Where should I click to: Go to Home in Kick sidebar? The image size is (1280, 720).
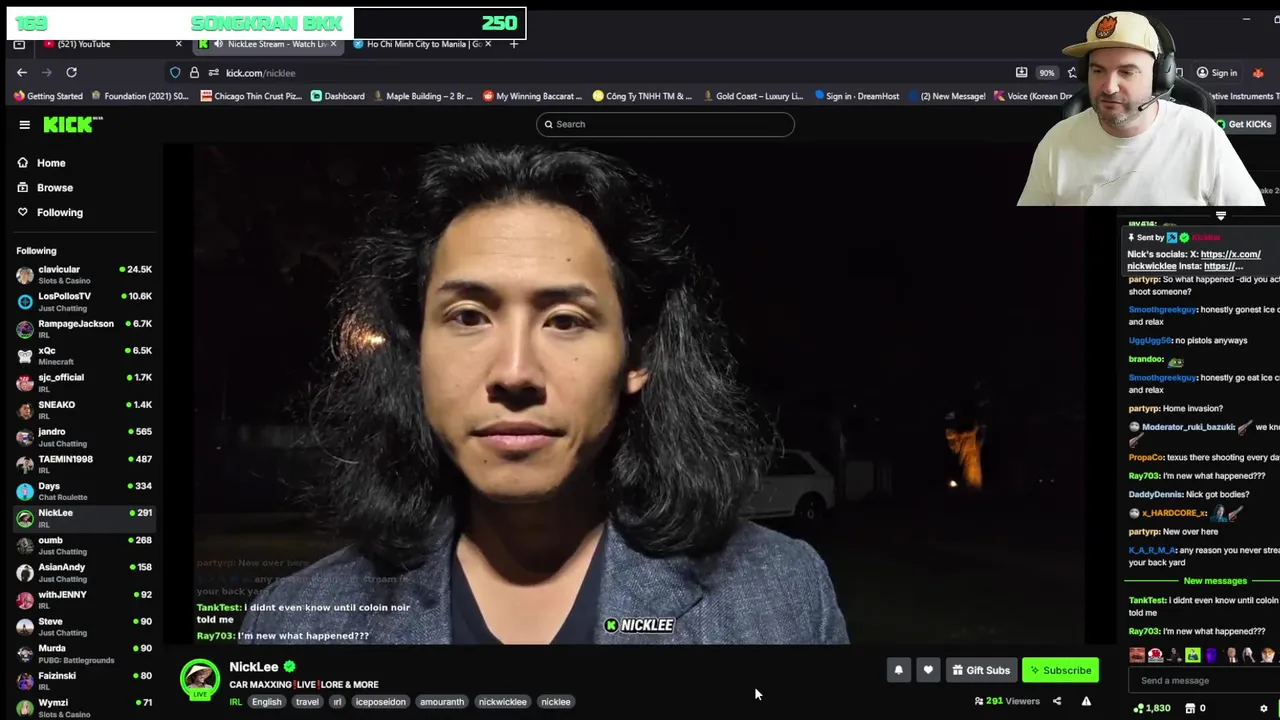(x=41, y=163)
